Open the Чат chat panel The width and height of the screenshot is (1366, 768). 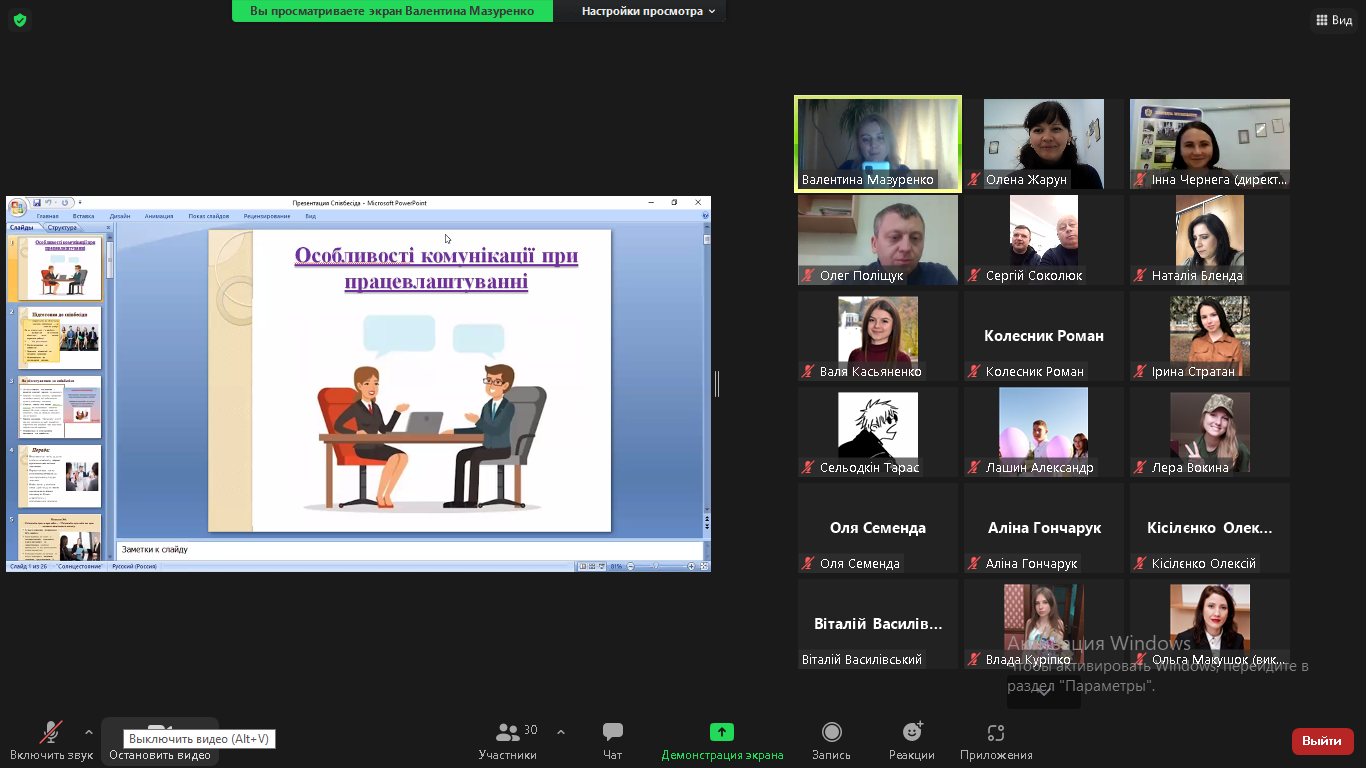coord(613,742)
